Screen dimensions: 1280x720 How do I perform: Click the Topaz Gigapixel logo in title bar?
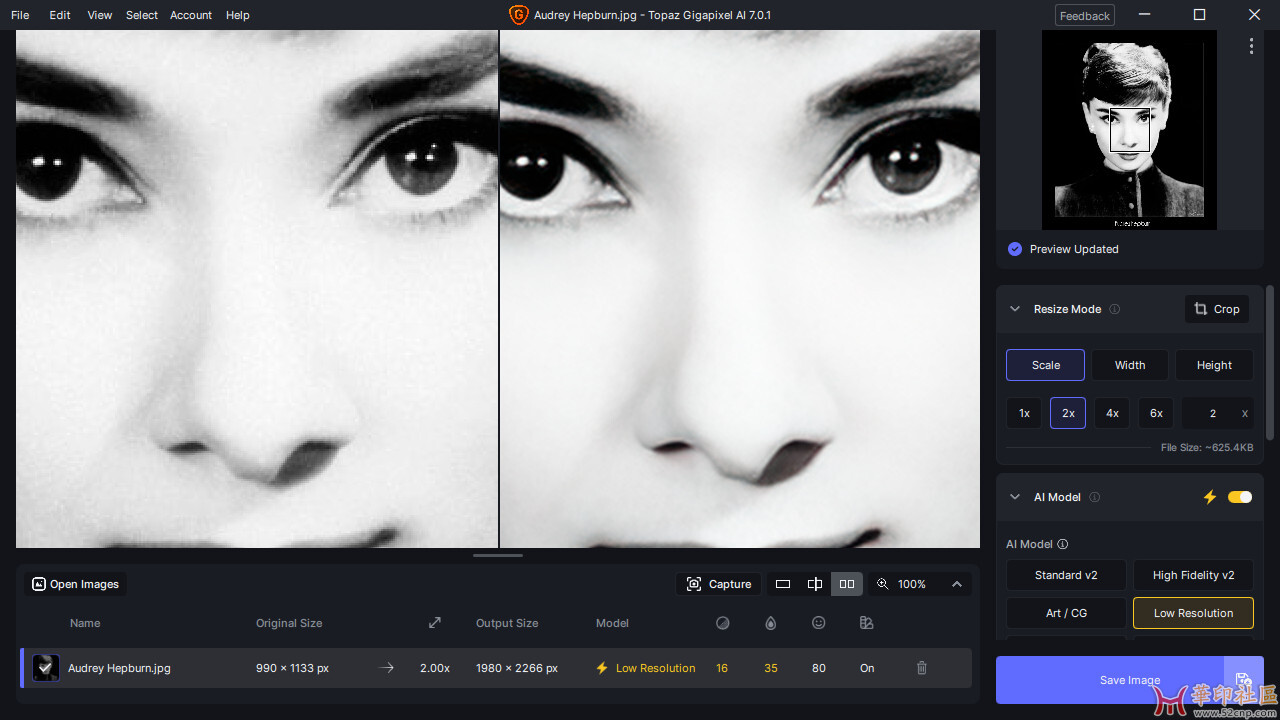[x=518, y=15]
